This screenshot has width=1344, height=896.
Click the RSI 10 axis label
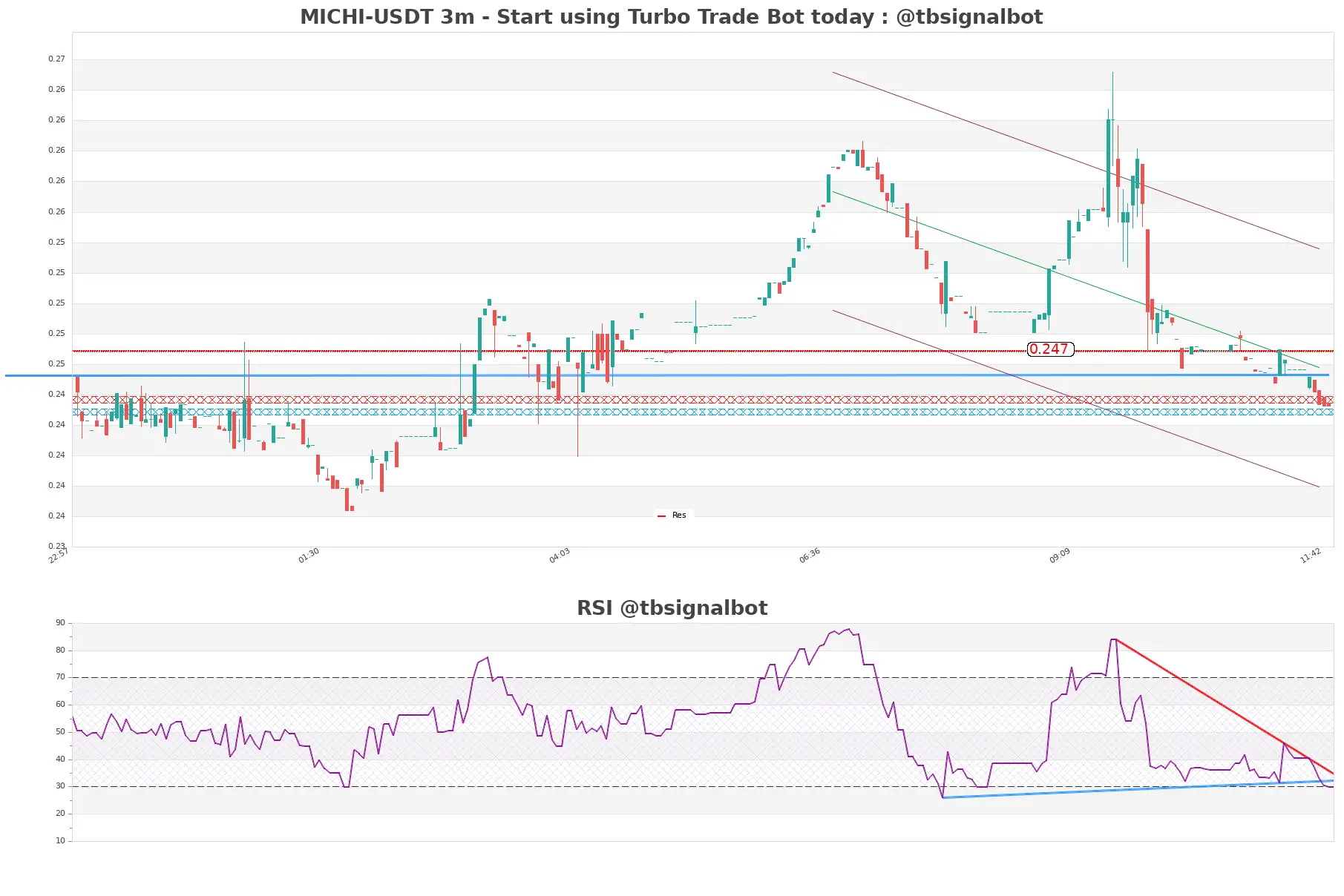coord(60,841)
